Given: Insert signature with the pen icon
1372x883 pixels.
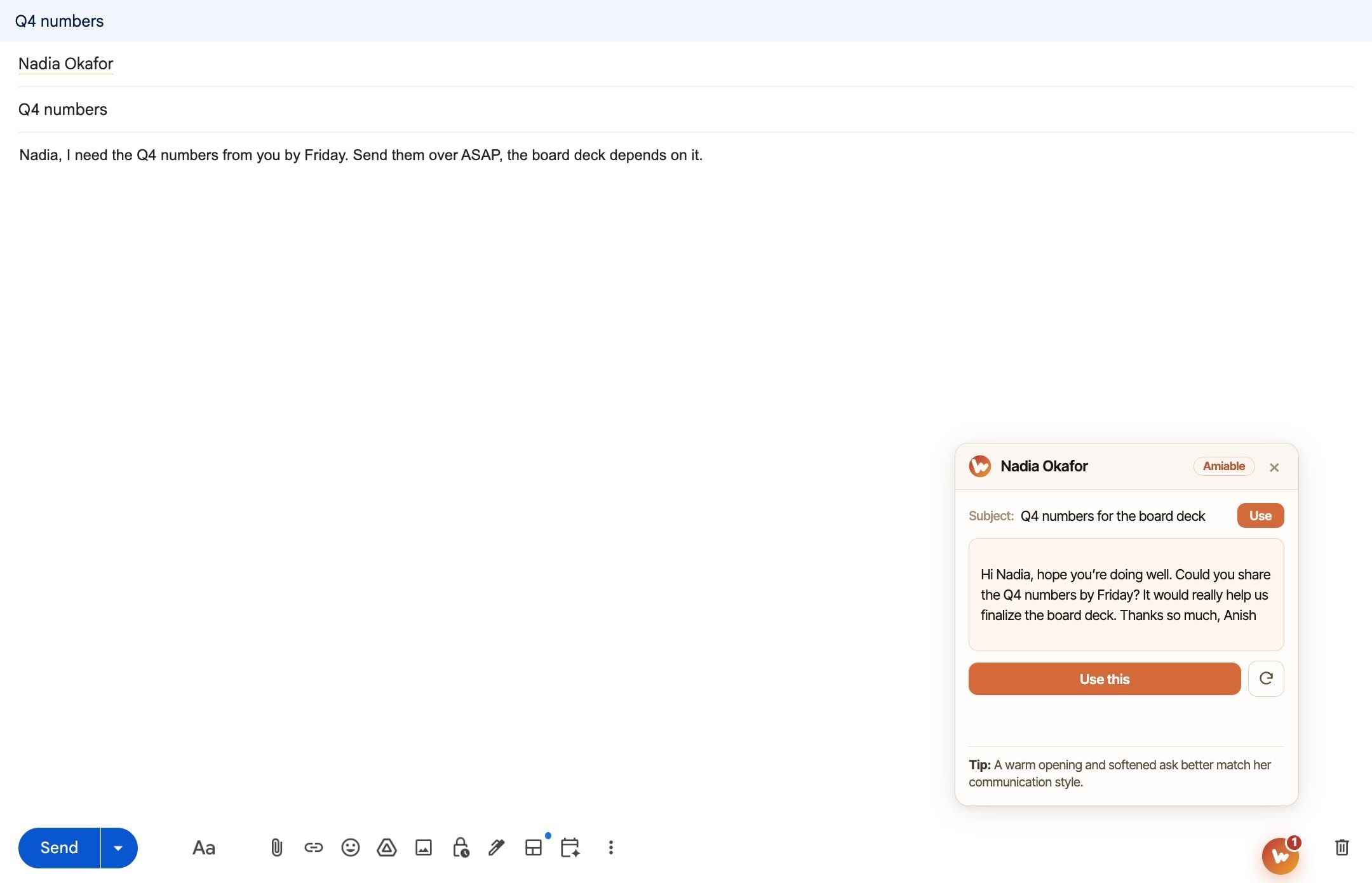Looking at the screenshot, I should 497,847.
